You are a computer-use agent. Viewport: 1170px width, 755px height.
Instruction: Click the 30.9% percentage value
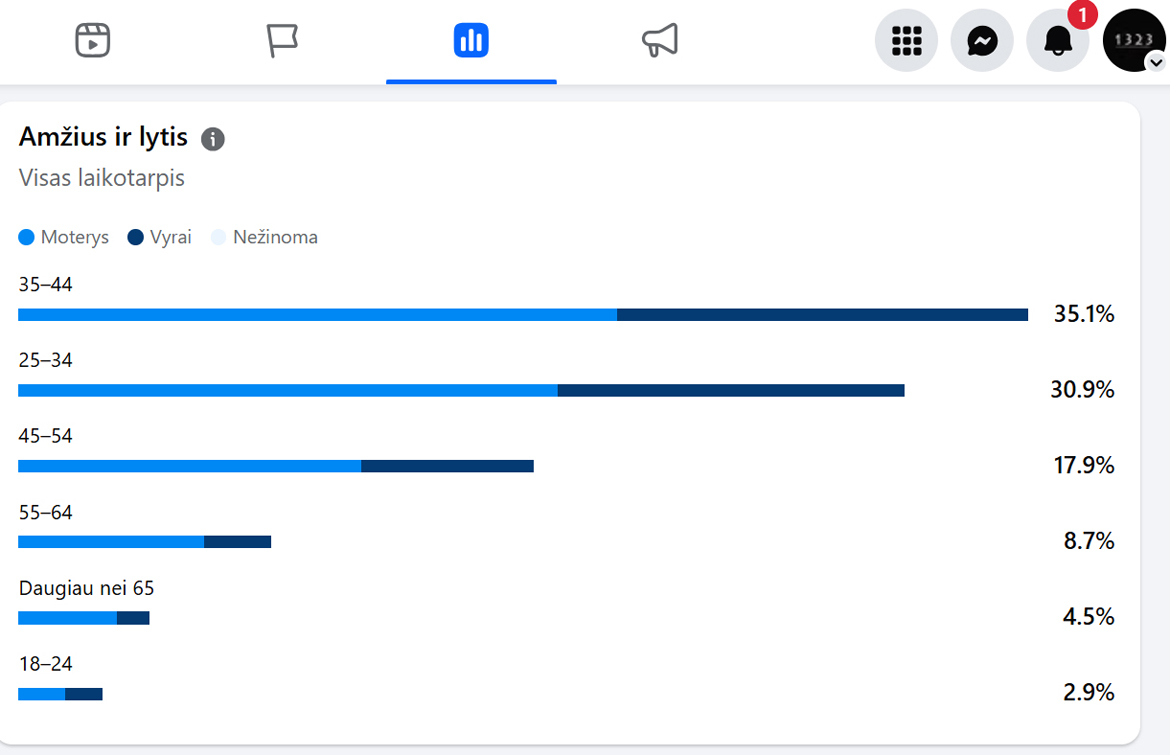(x=1082, y=389)
